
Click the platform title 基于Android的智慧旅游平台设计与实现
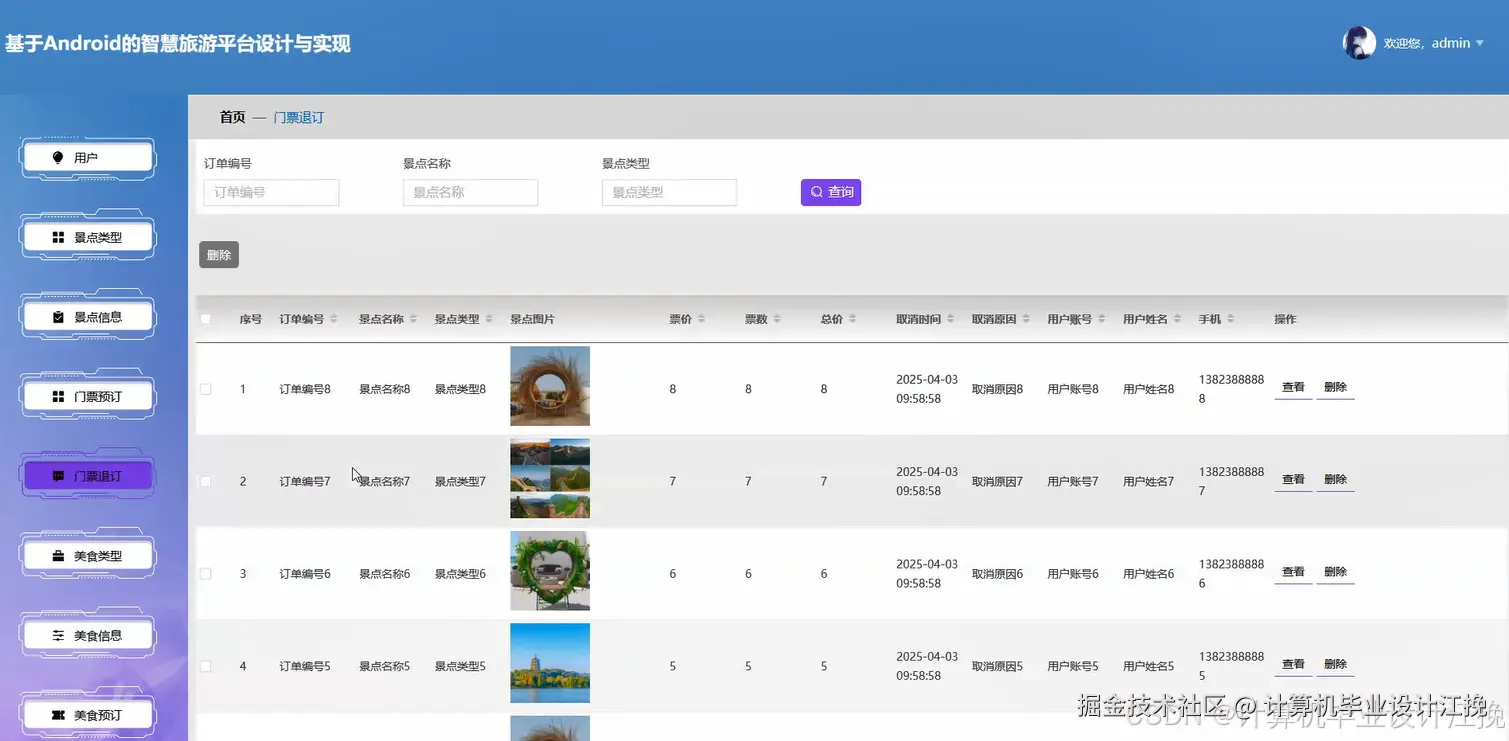tap(178, 44)
